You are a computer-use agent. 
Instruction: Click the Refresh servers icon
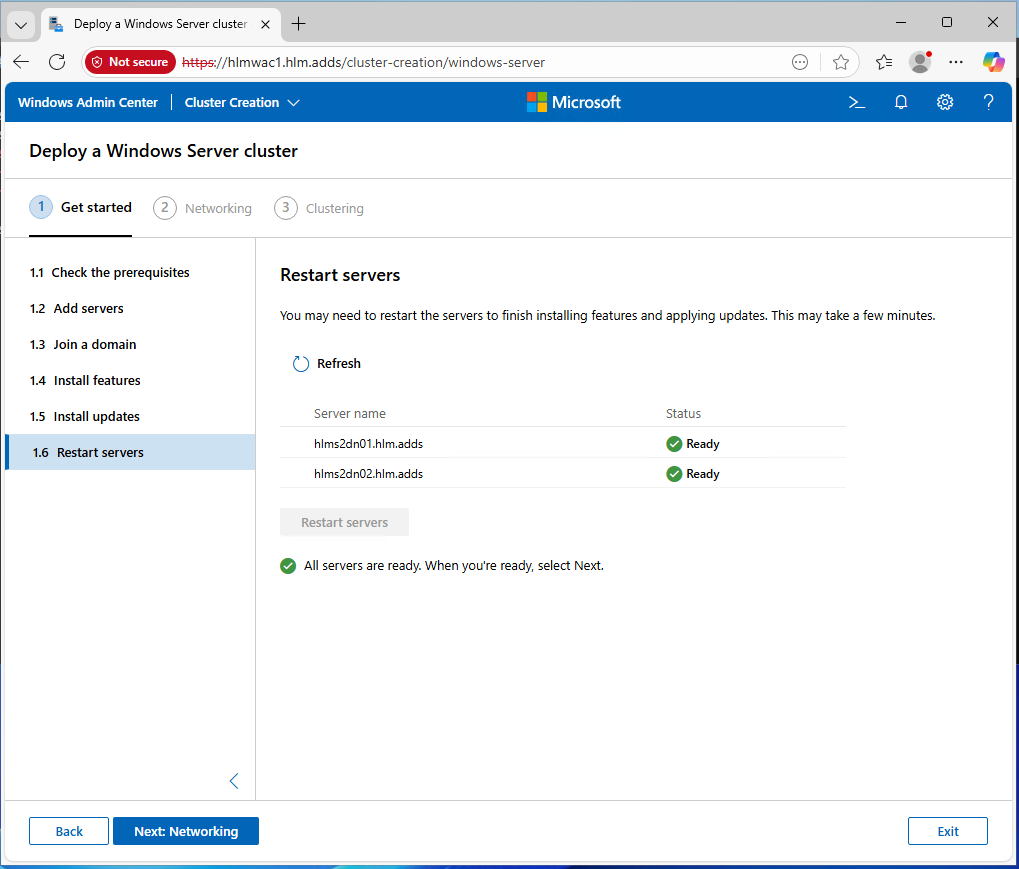tap(301, 364)
